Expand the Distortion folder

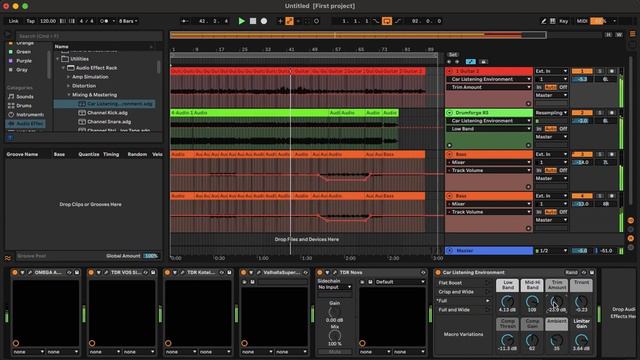[x=68, y=86]
